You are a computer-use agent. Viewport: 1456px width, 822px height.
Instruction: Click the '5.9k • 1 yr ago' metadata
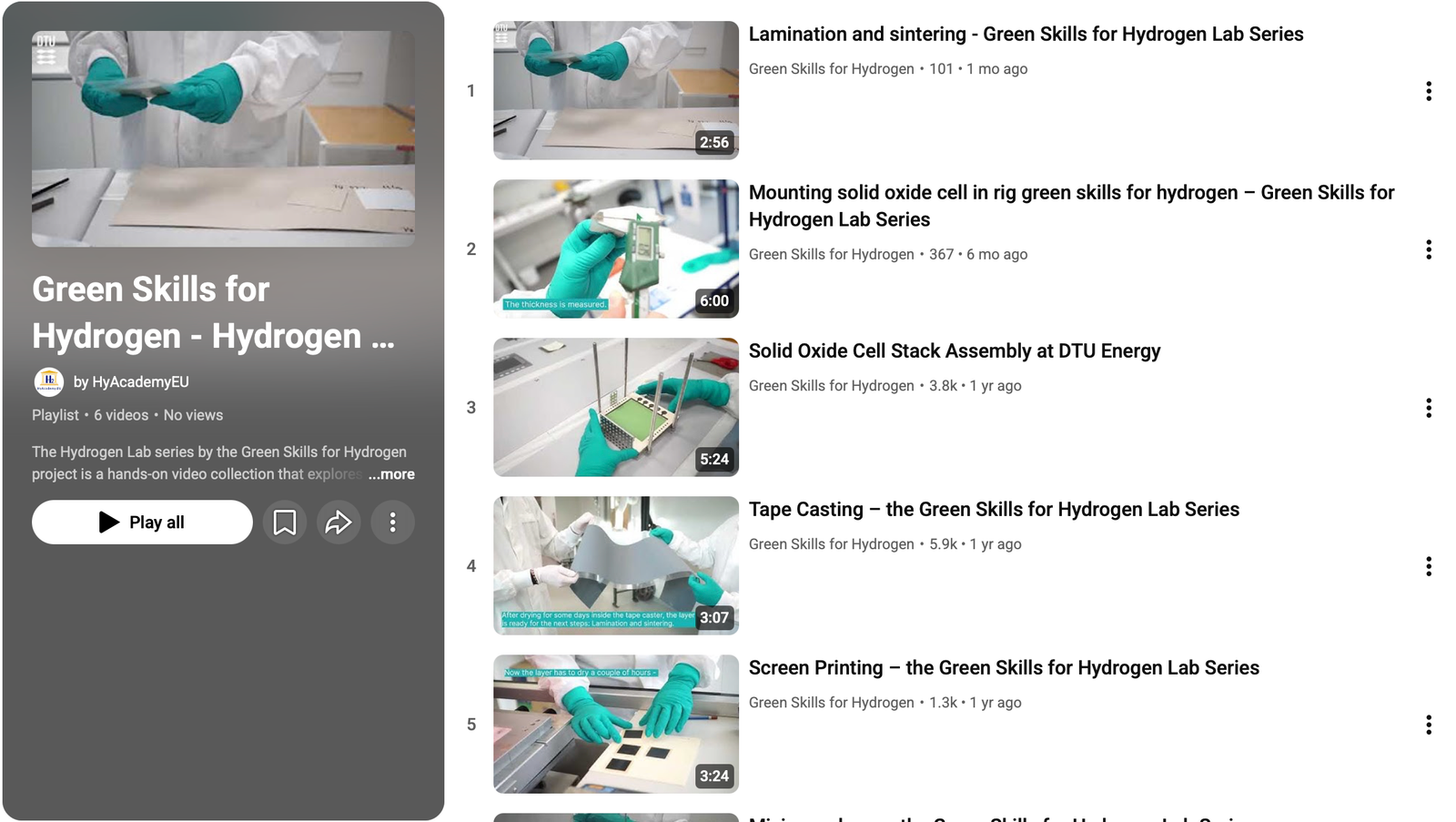tap(976, 544)
